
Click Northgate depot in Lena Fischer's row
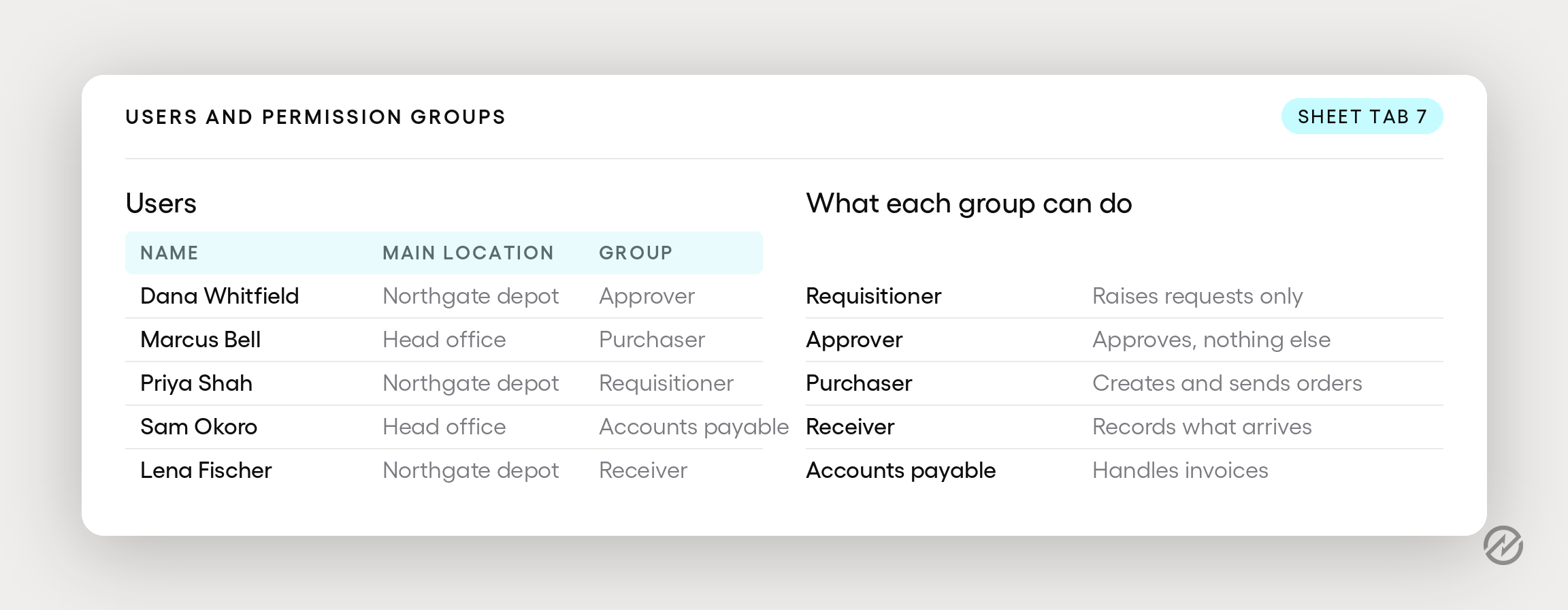pyautogui.click(x=471, y=470)
